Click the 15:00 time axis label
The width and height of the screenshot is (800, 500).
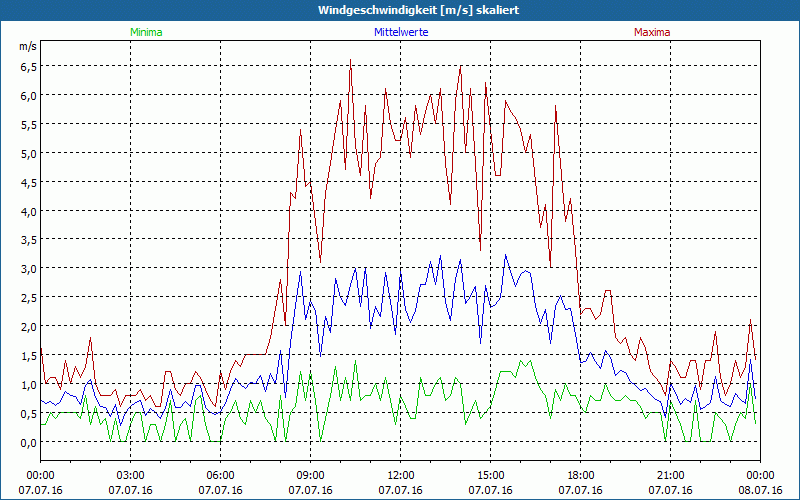click(490, 476)
